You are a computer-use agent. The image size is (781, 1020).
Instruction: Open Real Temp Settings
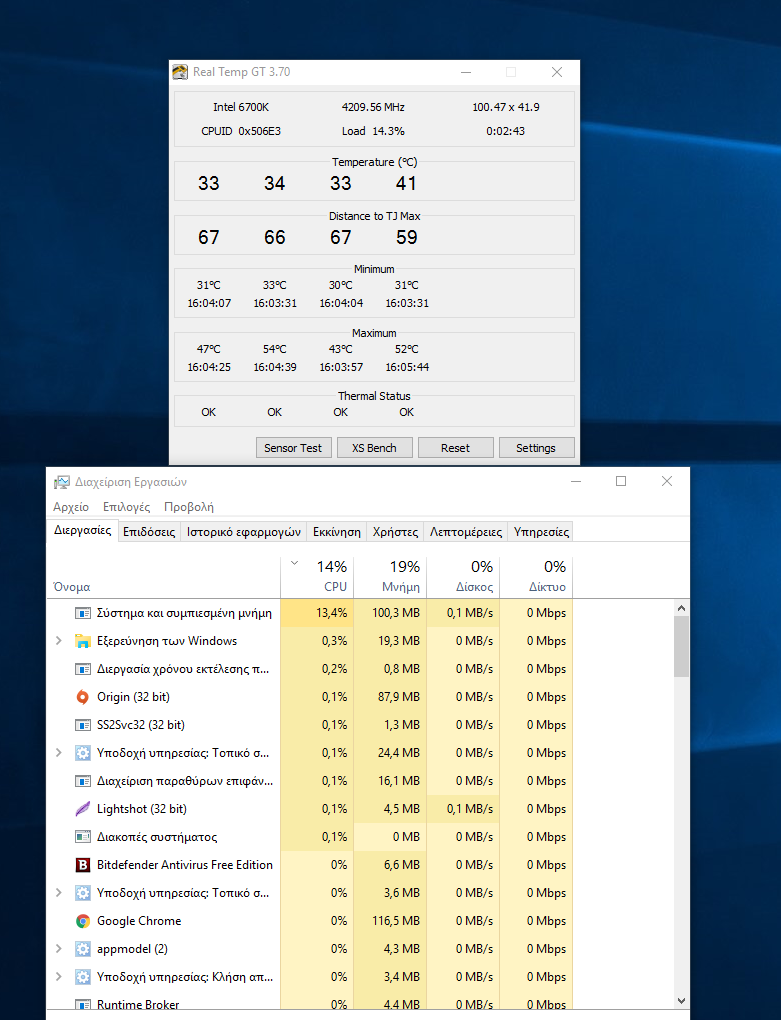pyautogui.click(x=536, y=448)
